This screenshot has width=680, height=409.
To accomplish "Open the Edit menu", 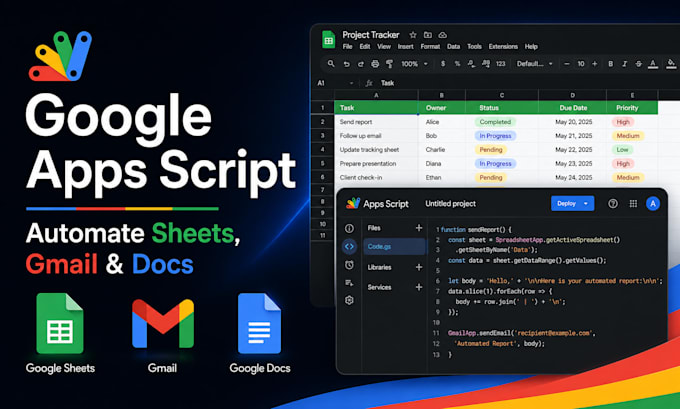I will click(365, 46).
